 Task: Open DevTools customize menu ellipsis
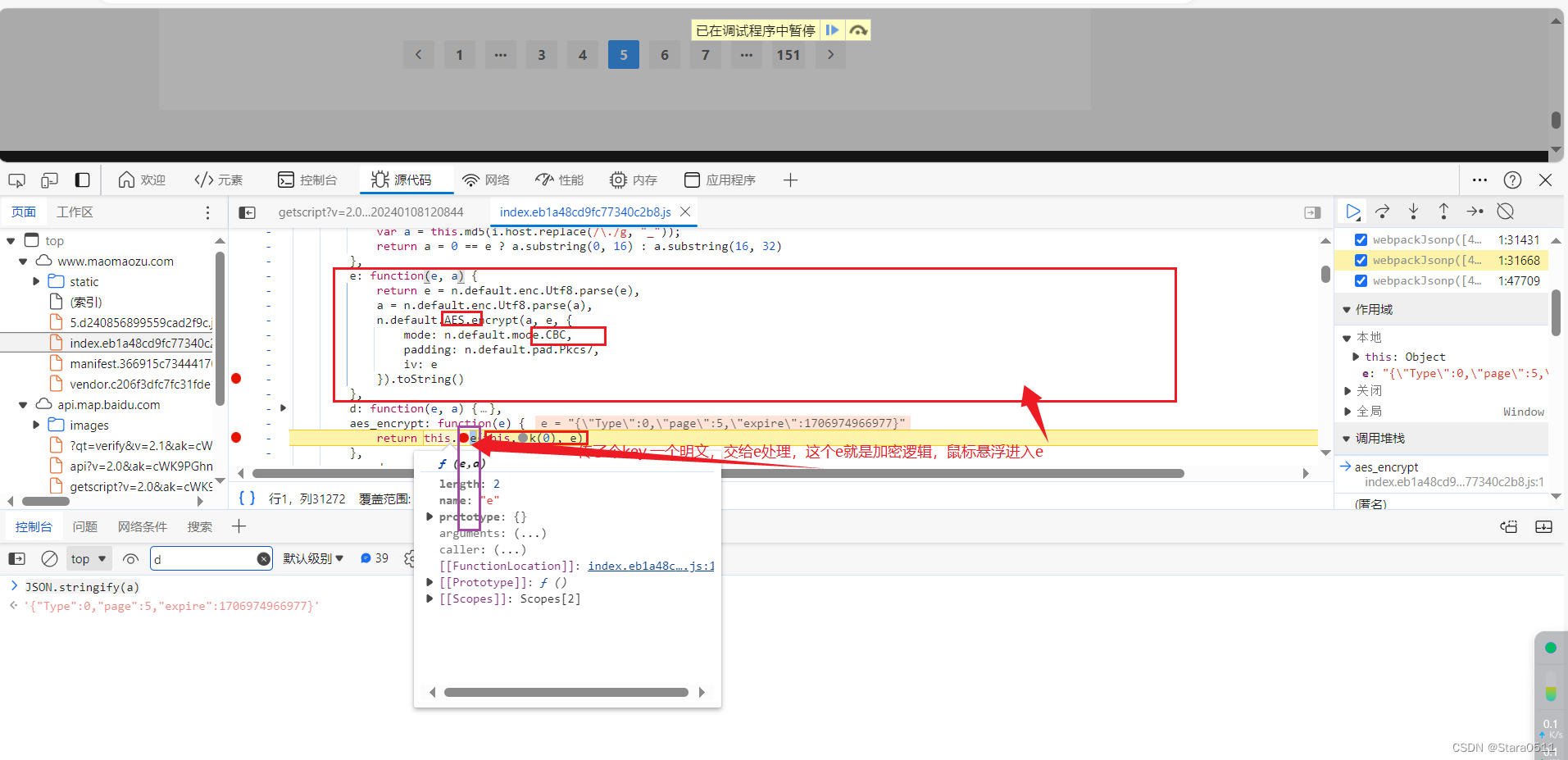click(1479, 180)
